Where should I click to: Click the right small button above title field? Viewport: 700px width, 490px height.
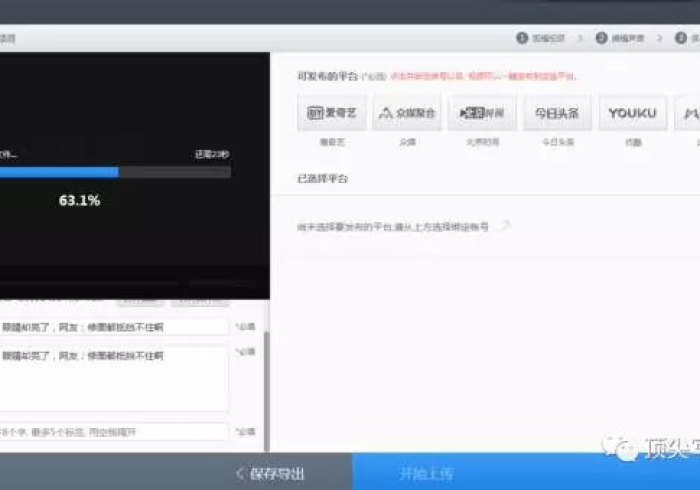click(x=200, y=301)
